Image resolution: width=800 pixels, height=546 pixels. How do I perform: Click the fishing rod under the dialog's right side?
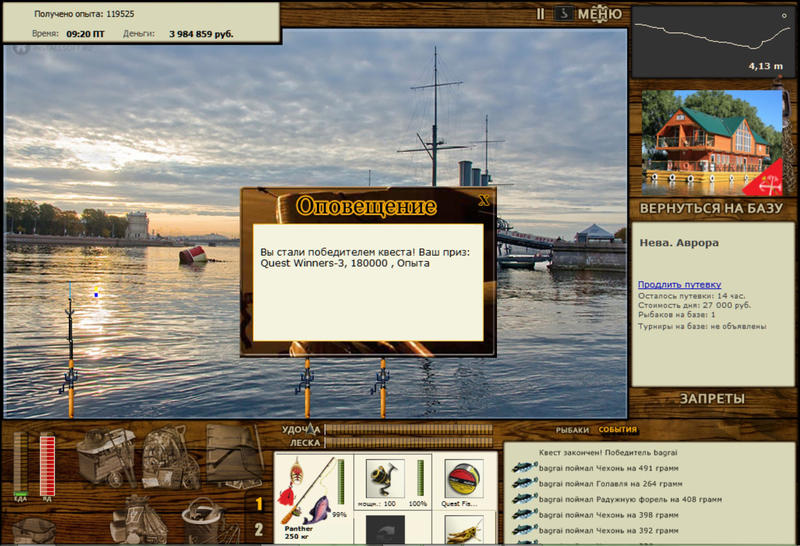coord(382,388)
